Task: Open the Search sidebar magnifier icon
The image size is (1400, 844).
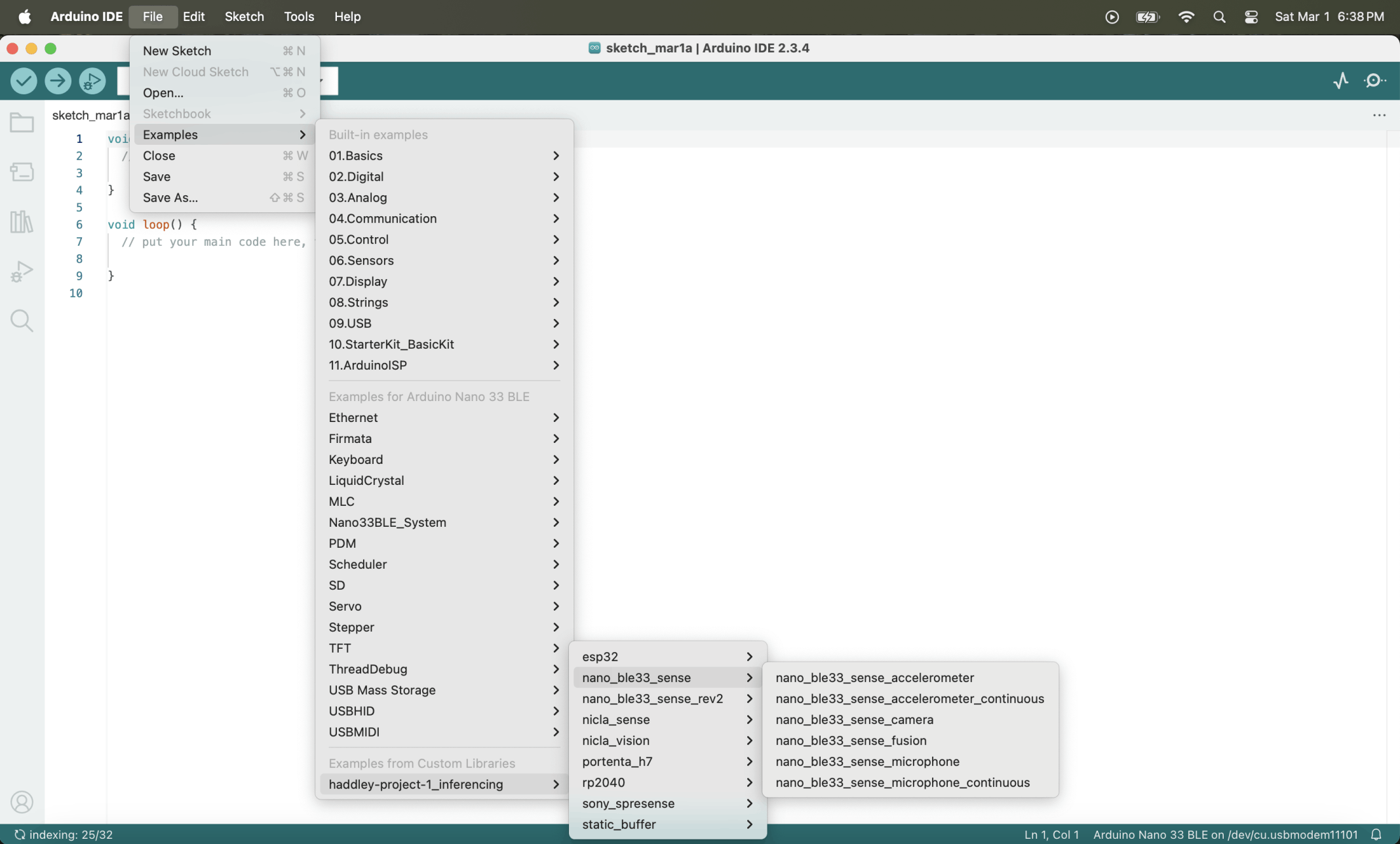Action: click(22, 320)
